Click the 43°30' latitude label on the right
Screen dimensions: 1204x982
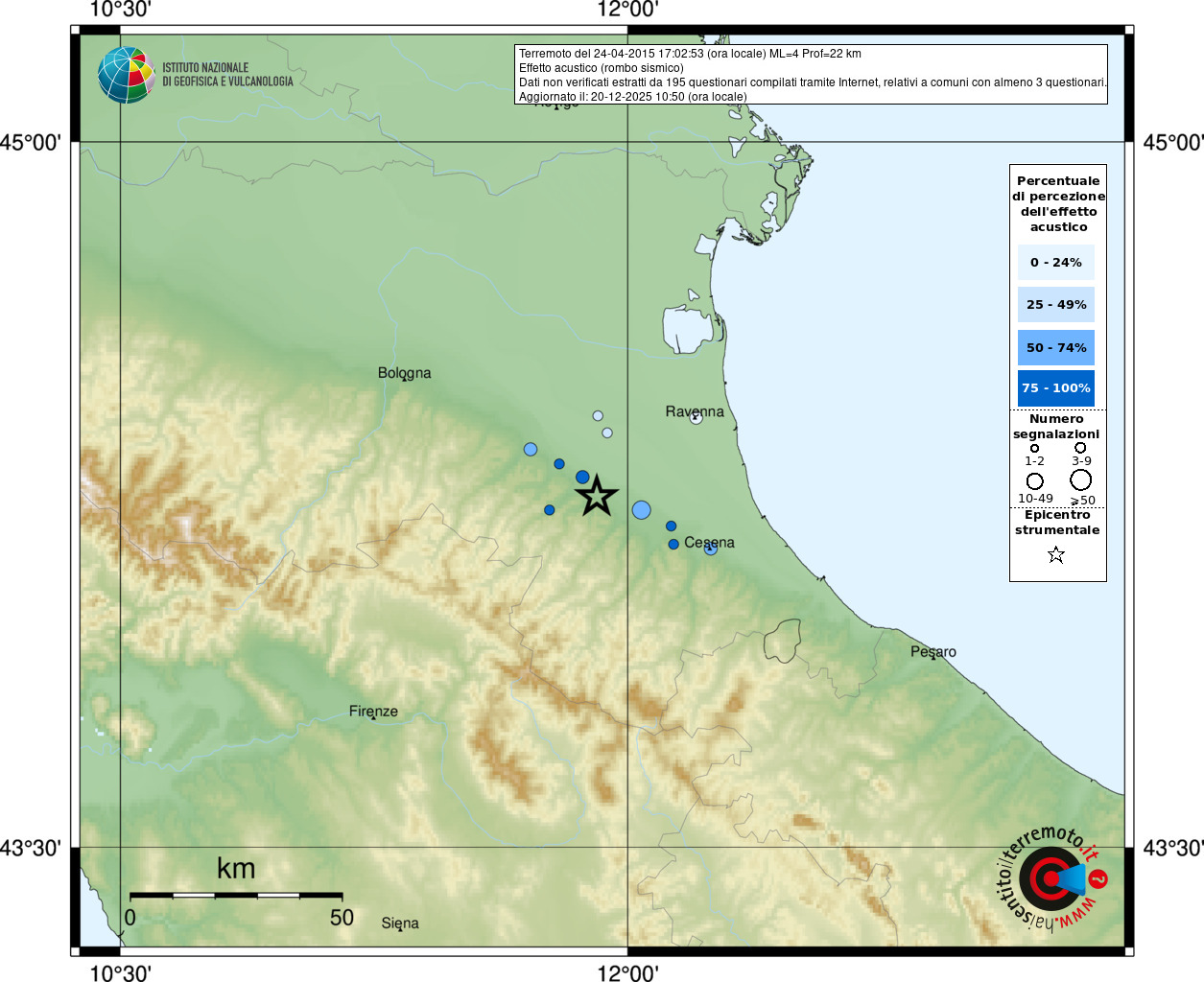1173,848
